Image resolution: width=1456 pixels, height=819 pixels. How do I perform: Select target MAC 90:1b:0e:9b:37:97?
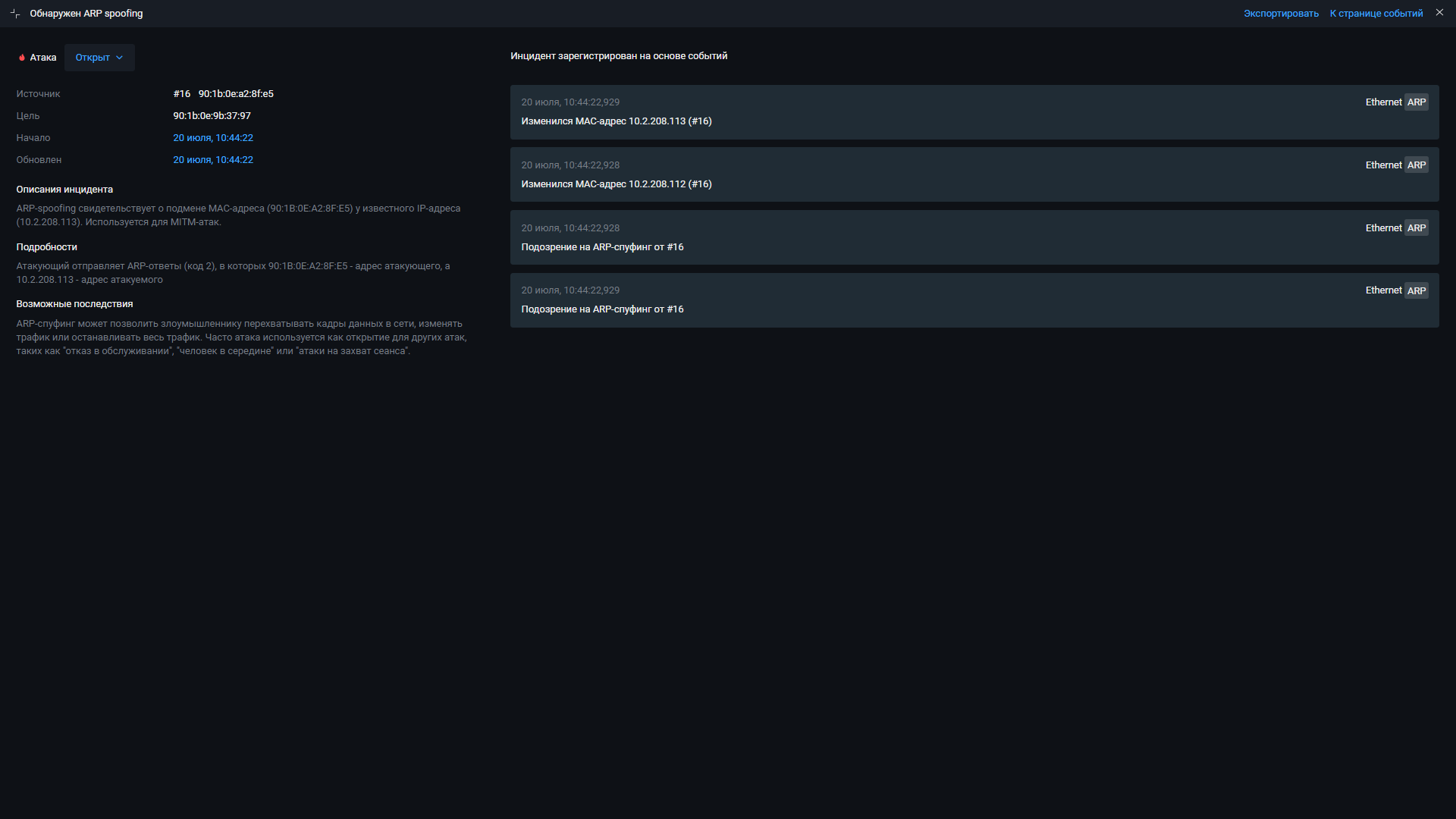click(x=212, y=116)
